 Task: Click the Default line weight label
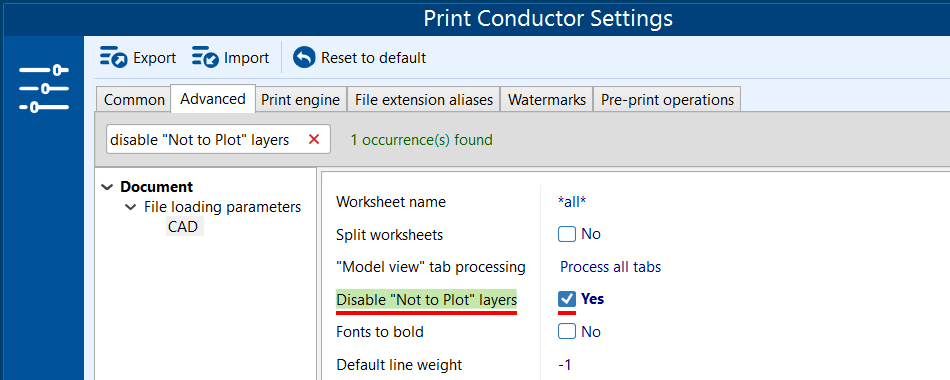point(399,365)
